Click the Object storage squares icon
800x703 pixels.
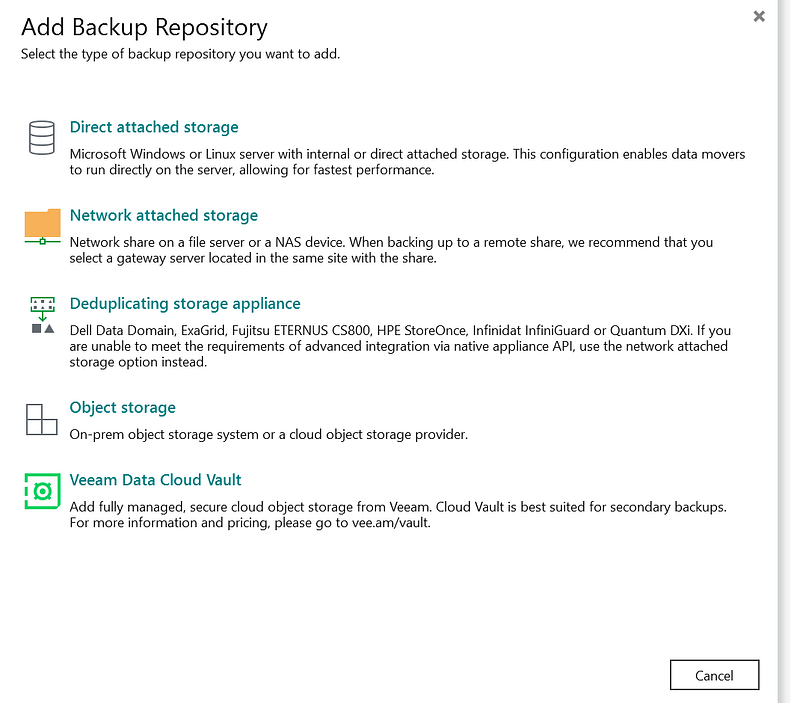click(x=42, y=419)
